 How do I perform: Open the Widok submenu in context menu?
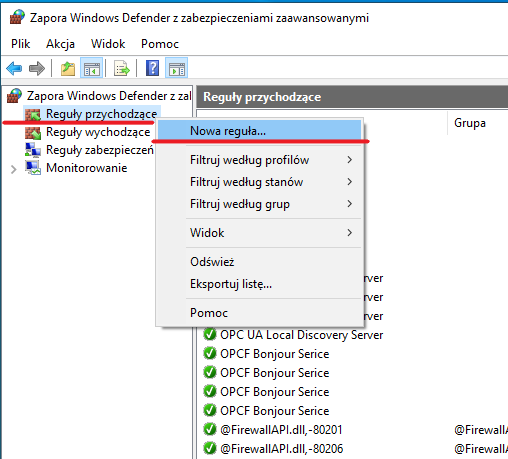click(259, 233)
